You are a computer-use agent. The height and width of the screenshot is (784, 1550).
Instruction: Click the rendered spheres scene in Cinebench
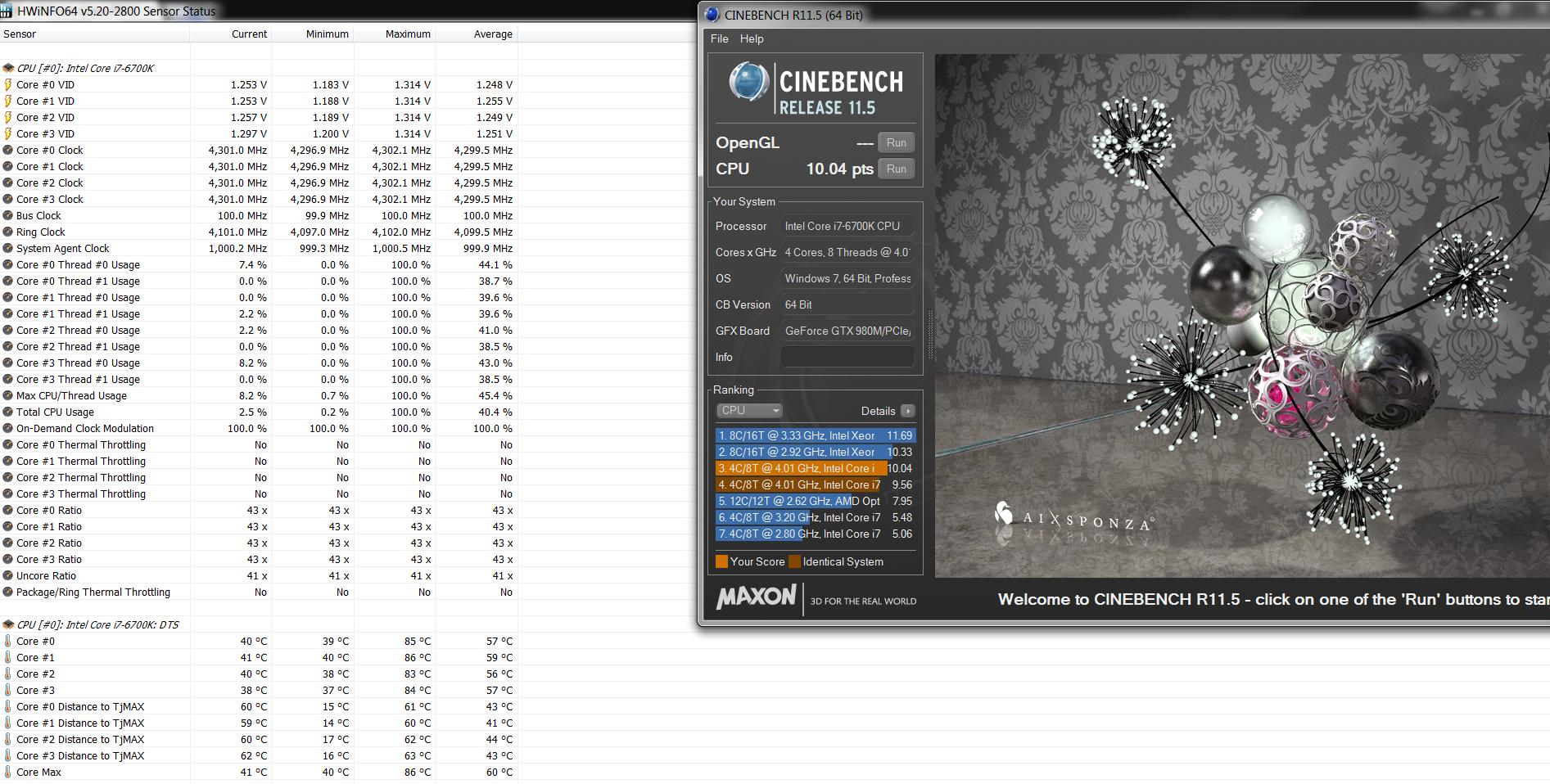coord(1242,316)
